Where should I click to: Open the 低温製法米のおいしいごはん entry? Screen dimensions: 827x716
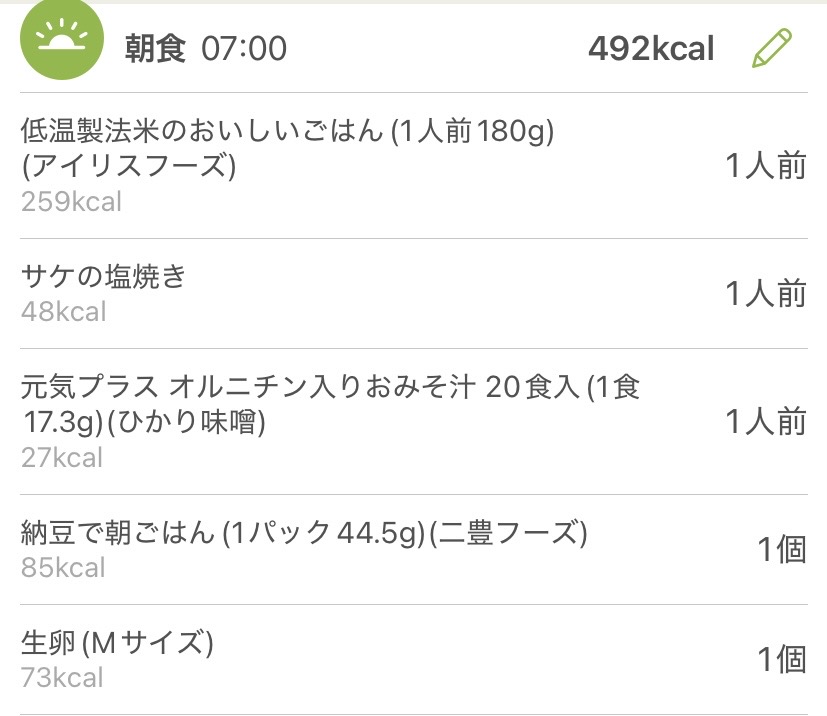click(287, 146)
